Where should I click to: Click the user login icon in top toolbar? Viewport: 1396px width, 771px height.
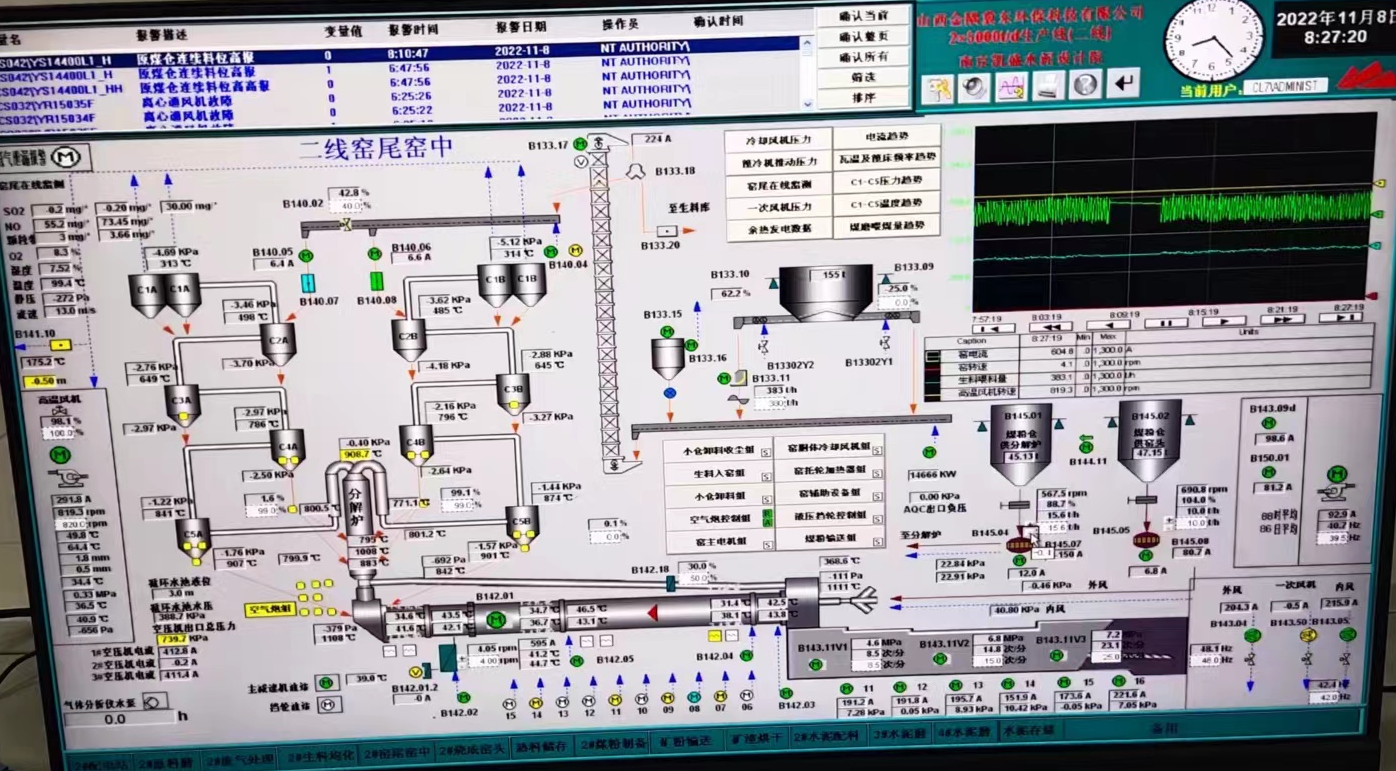pos(937,86)
